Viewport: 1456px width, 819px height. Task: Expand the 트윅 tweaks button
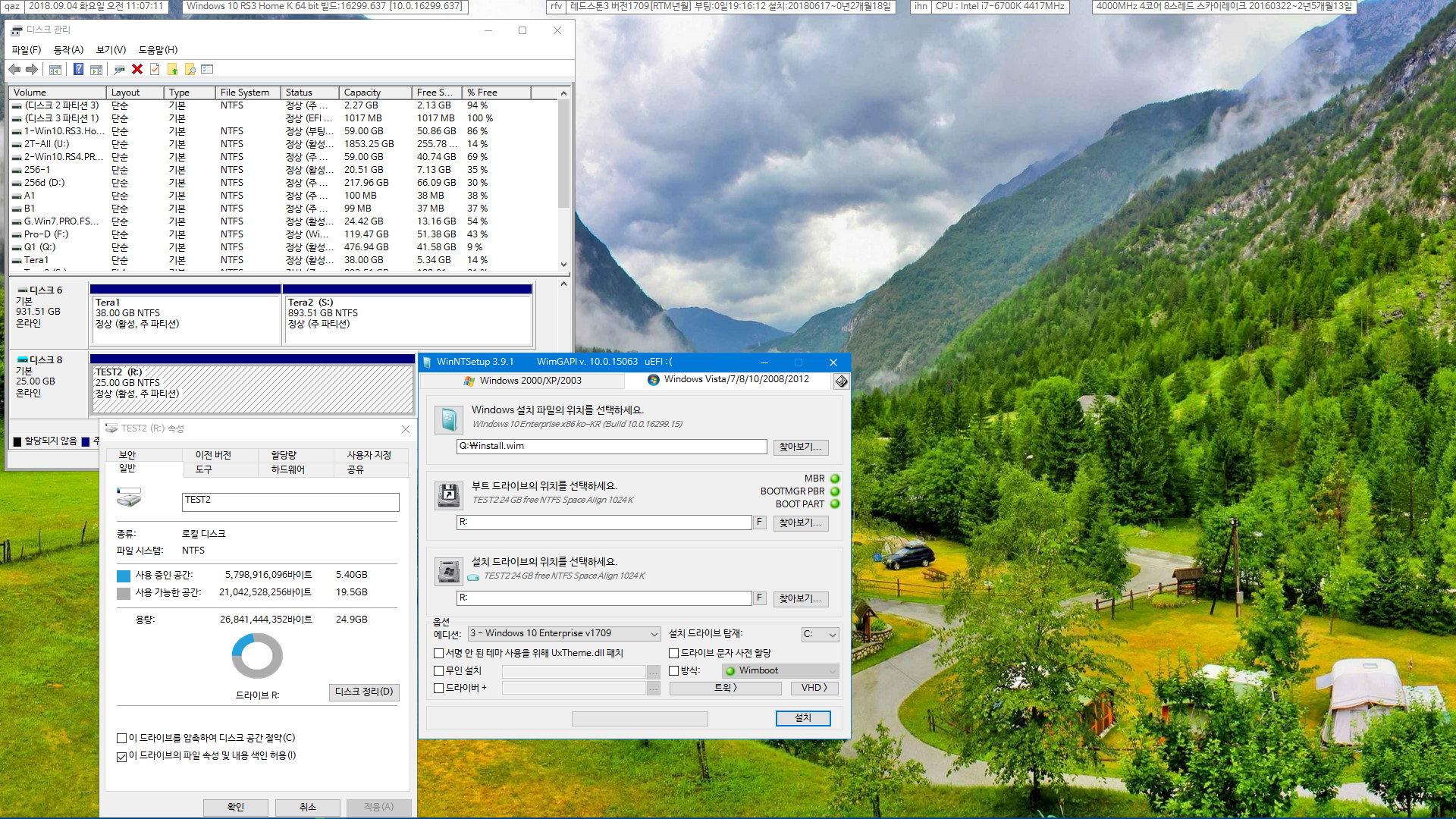coord(725,689)
